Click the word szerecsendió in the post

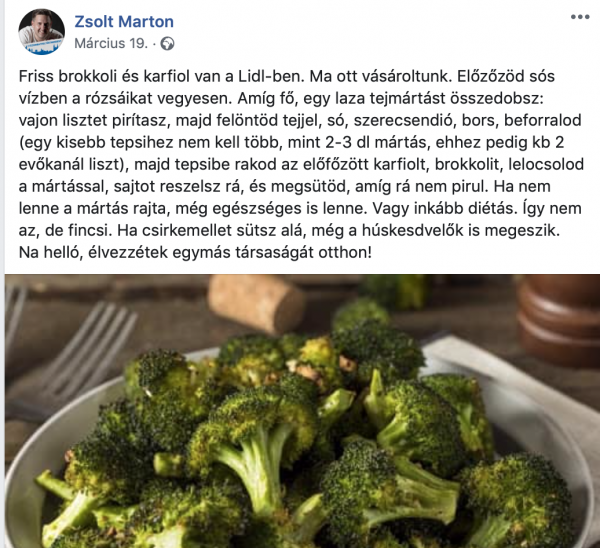pos(404,121)
